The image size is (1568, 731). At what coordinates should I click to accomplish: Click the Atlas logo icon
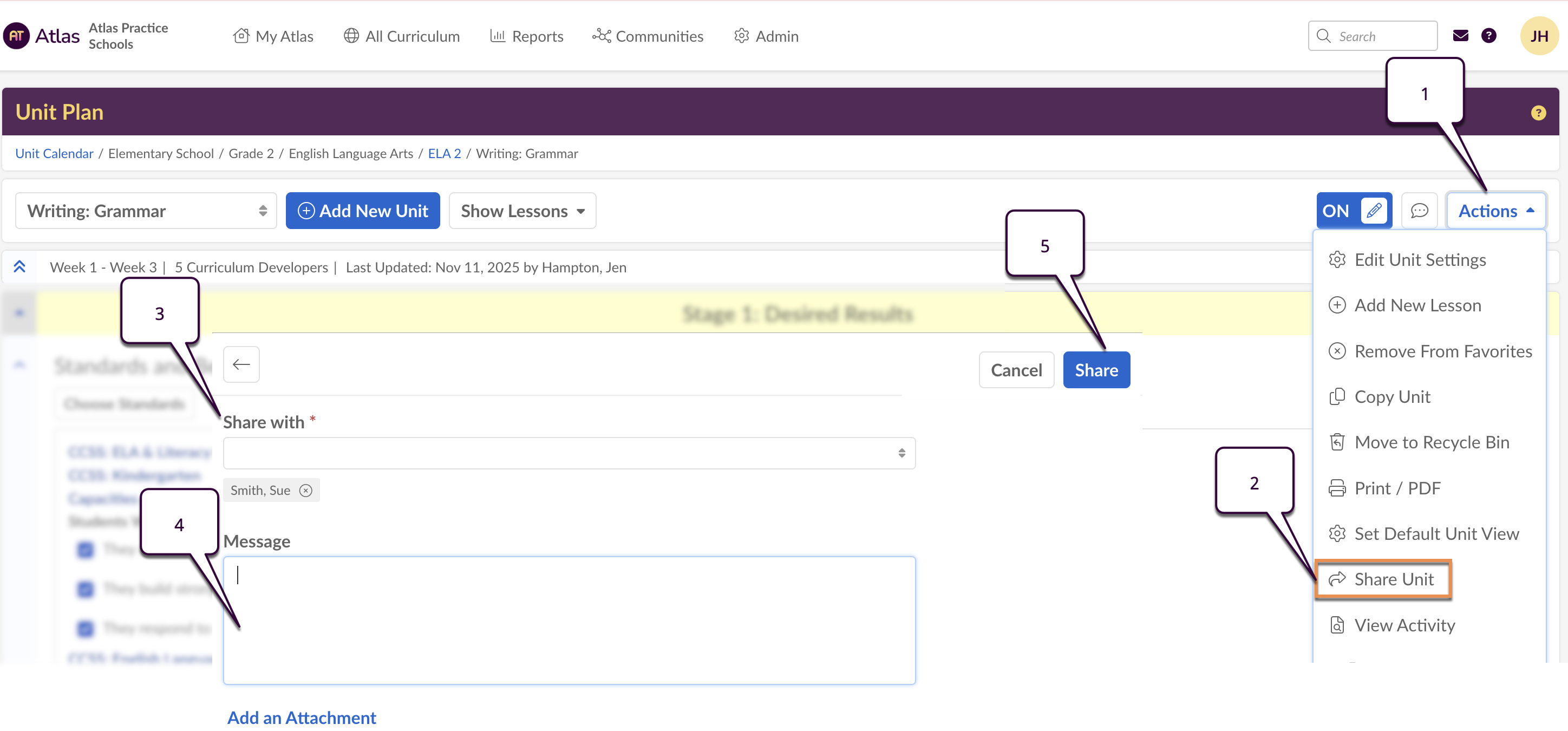coord(16,36)
